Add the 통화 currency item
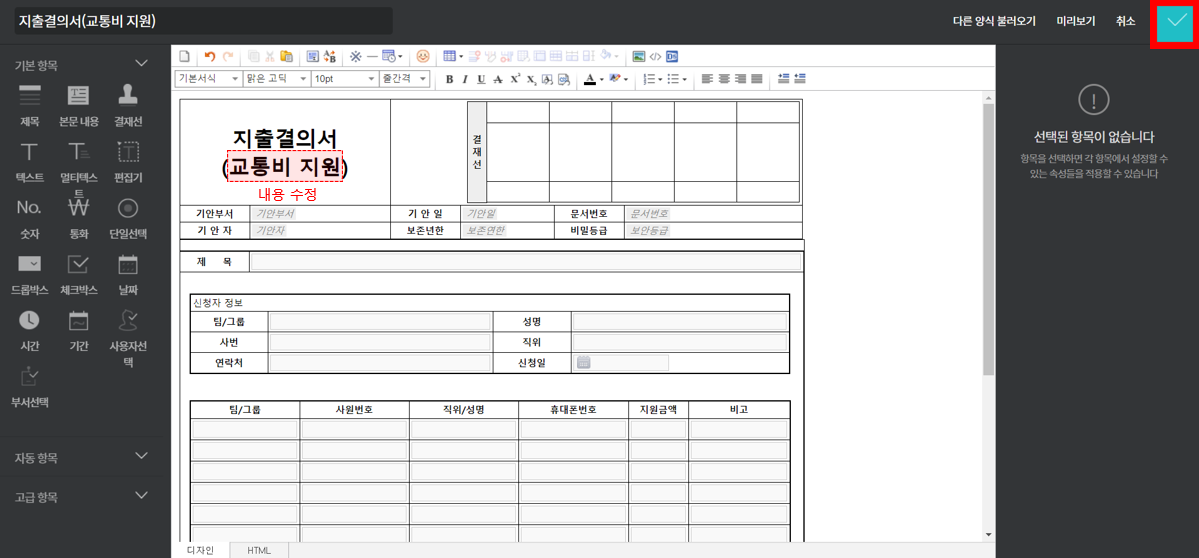This screenshot has height=558, width=1199. pyautogui.click(x=79, y=217)
